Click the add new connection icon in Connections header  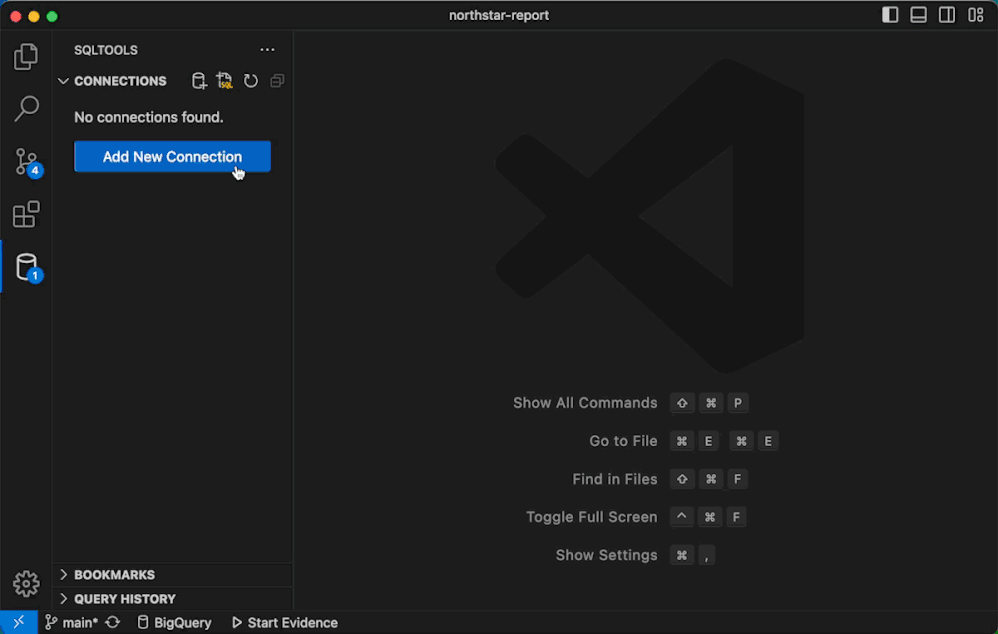point(199,81)
